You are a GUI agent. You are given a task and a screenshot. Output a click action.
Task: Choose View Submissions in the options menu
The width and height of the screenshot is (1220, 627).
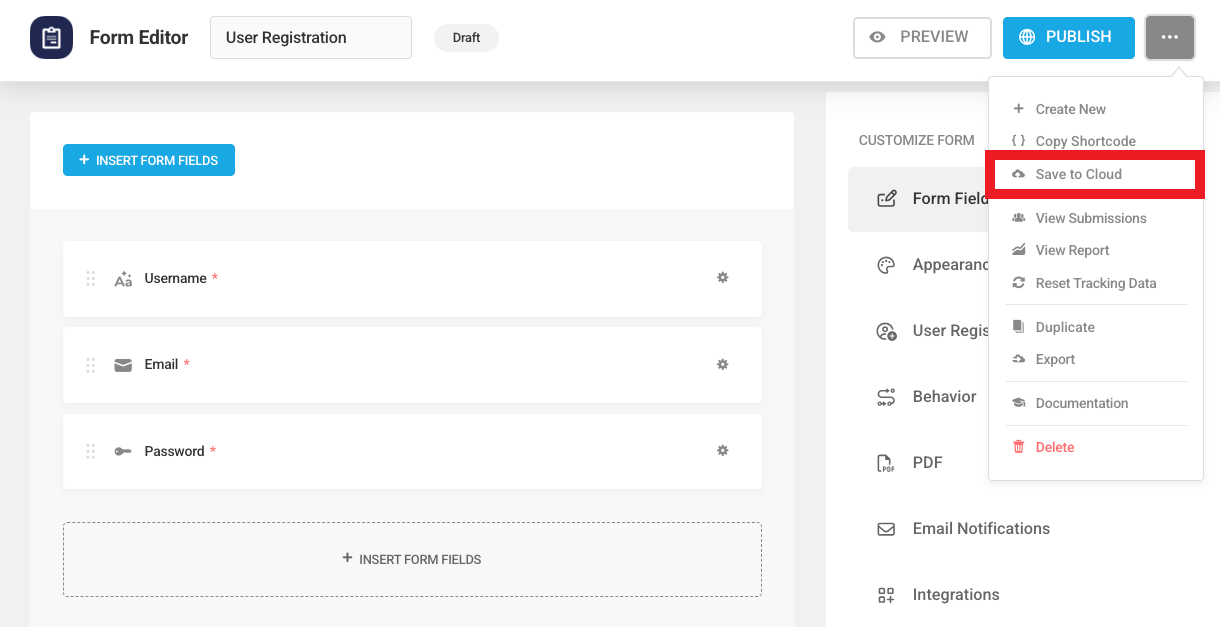(1090, 218)
